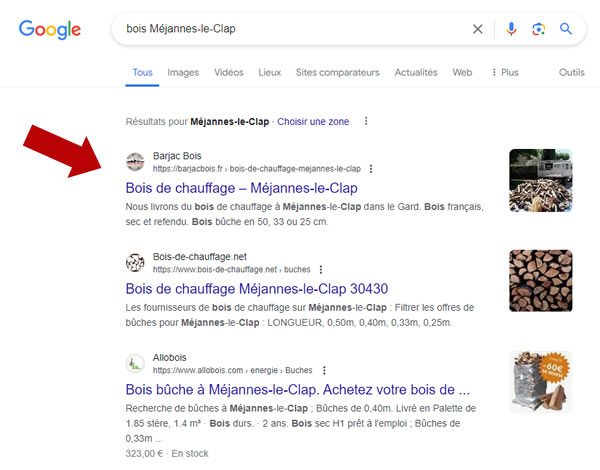Expand the Plus menu
Screen dimensions: 600x470
tap(505, 72)
